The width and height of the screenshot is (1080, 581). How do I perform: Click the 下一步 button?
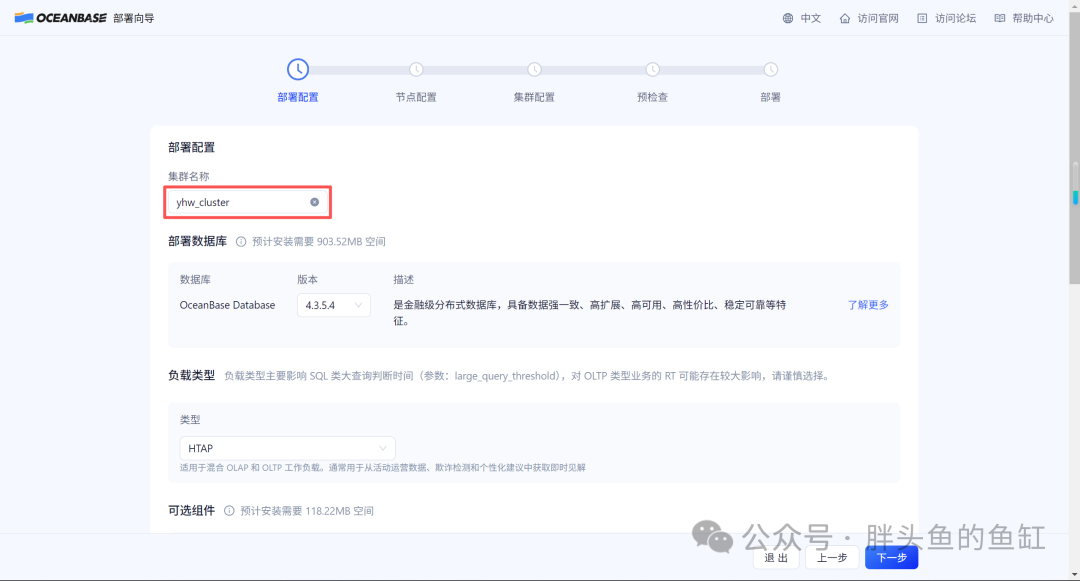point(891,558)
